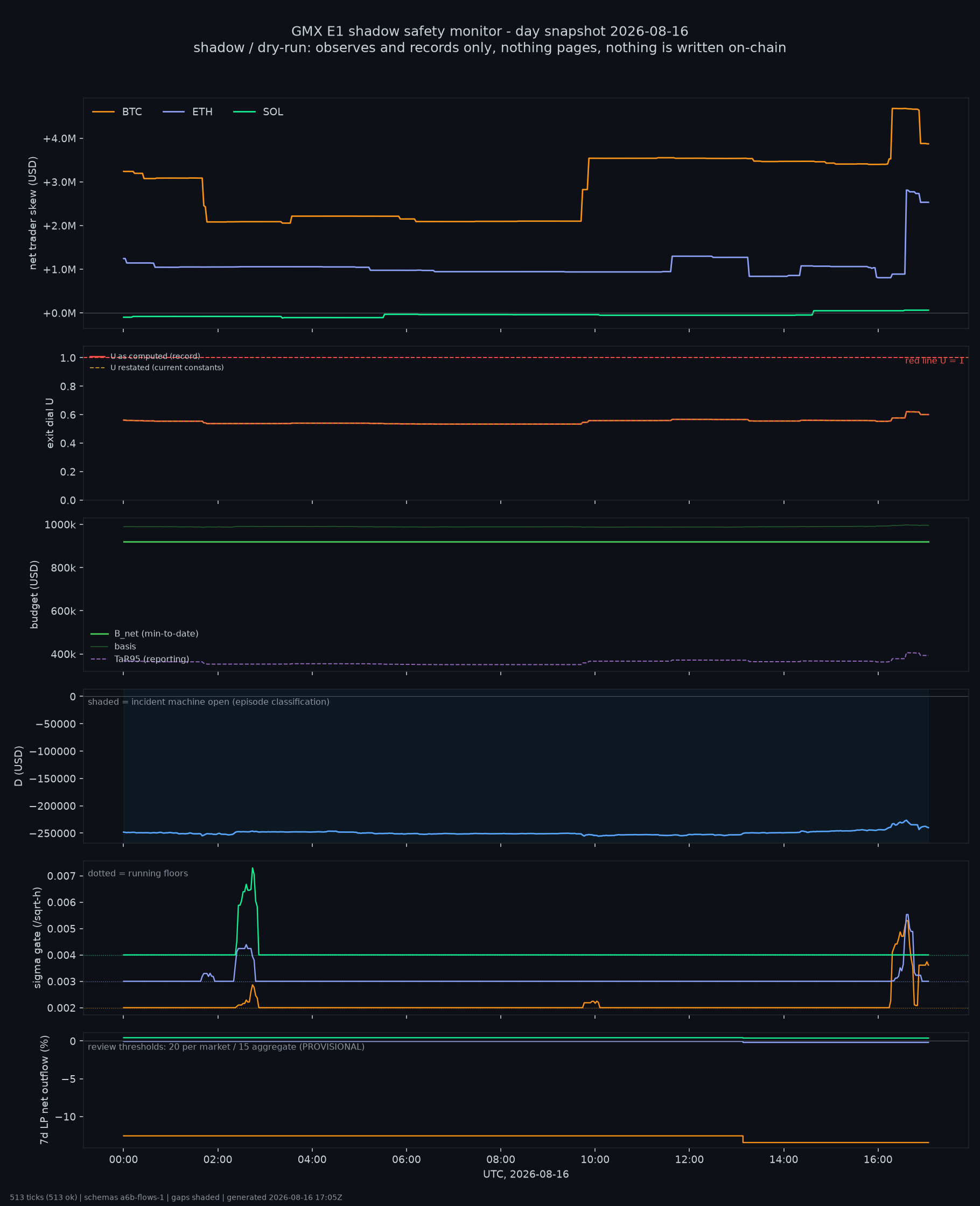
Task: Click the orange BTC legend line swatch
Action: click(x=103, y=112)
